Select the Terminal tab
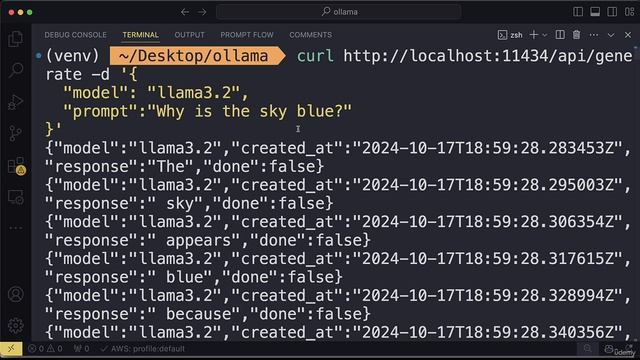 140,35
